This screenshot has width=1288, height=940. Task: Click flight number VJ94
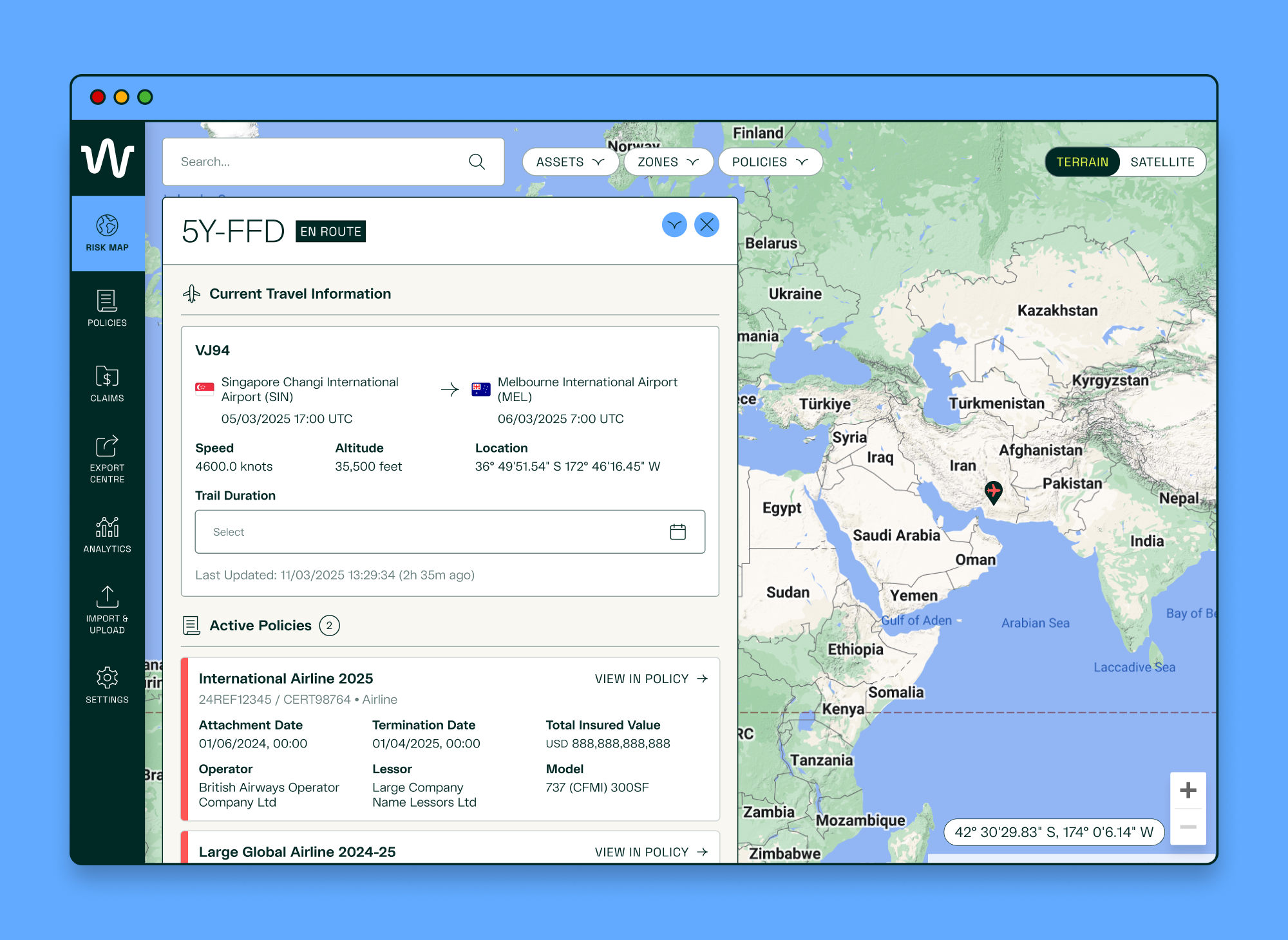(213, 350)
